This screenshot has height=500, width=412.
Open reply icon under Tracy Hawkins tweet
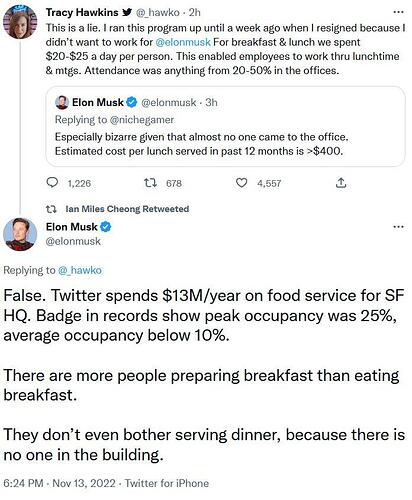52,183
